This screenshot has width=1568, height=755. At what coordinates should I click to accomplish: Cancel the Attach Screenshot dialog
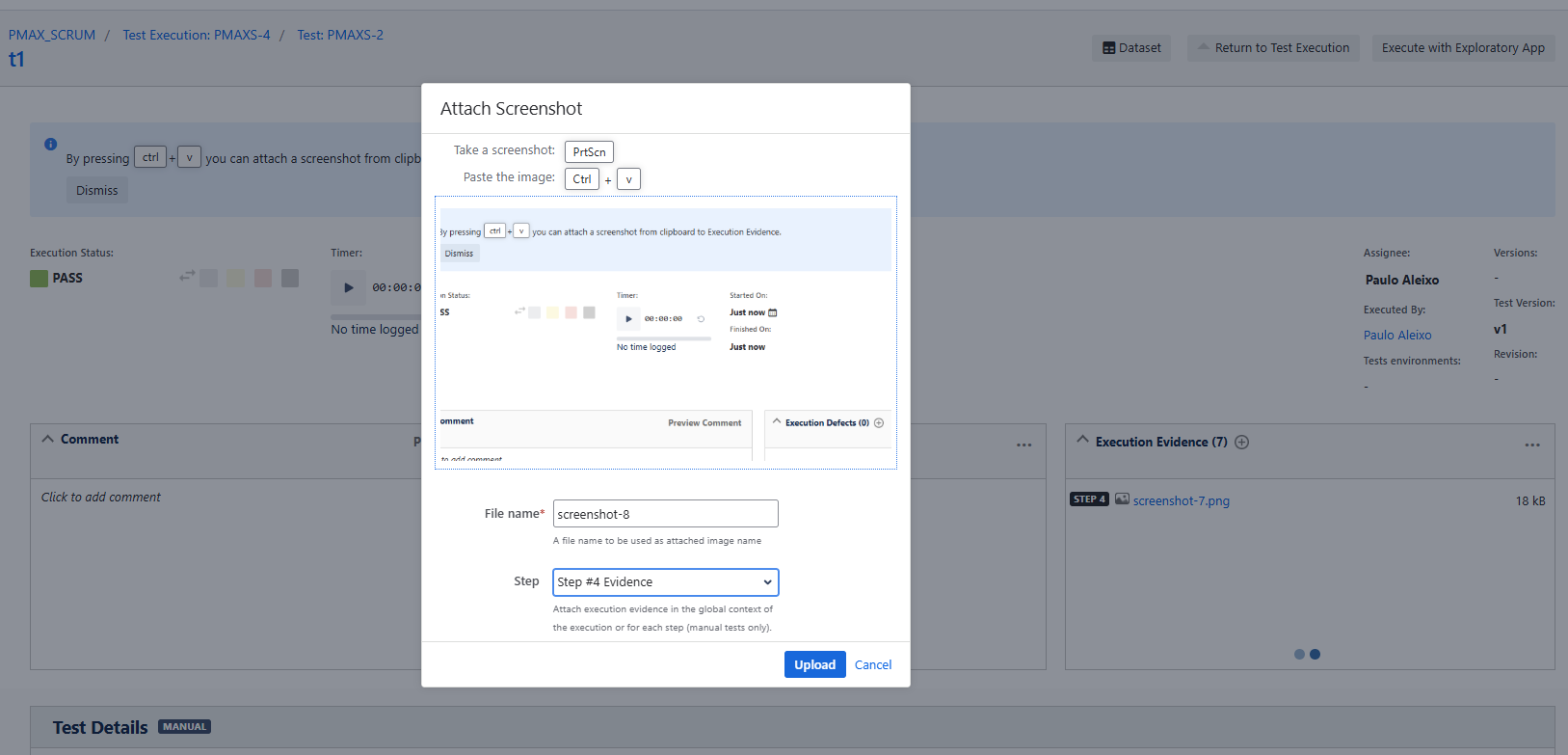(873, 664)
